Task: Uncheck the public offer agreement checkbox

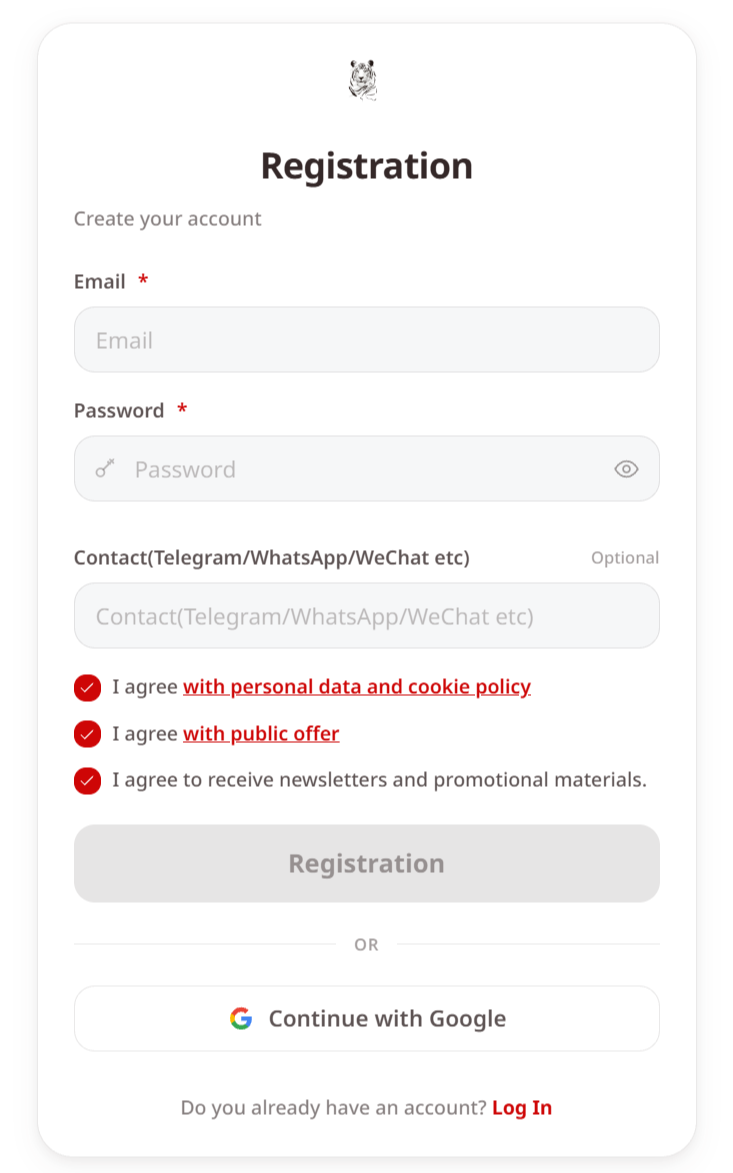Action: pyautogui.click(x=88, y=734)
